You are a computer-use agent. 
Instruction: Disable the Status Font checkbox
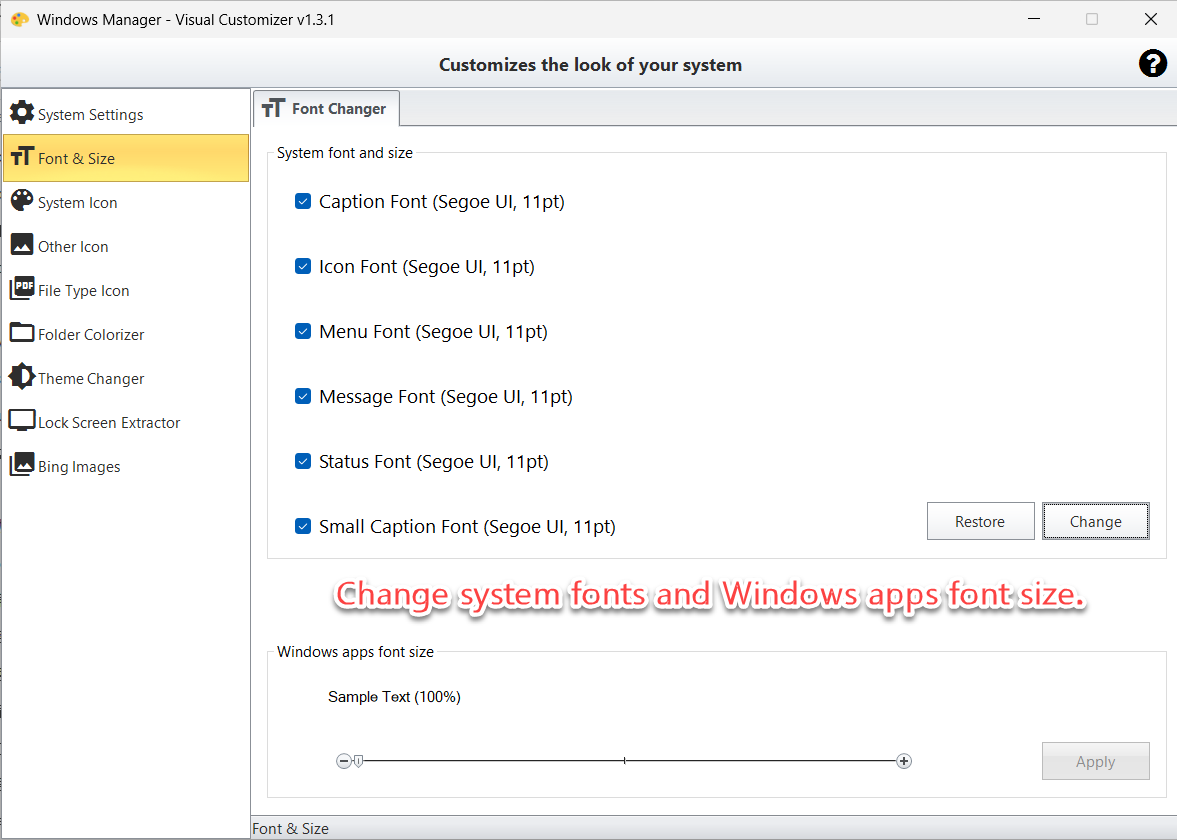303,461
